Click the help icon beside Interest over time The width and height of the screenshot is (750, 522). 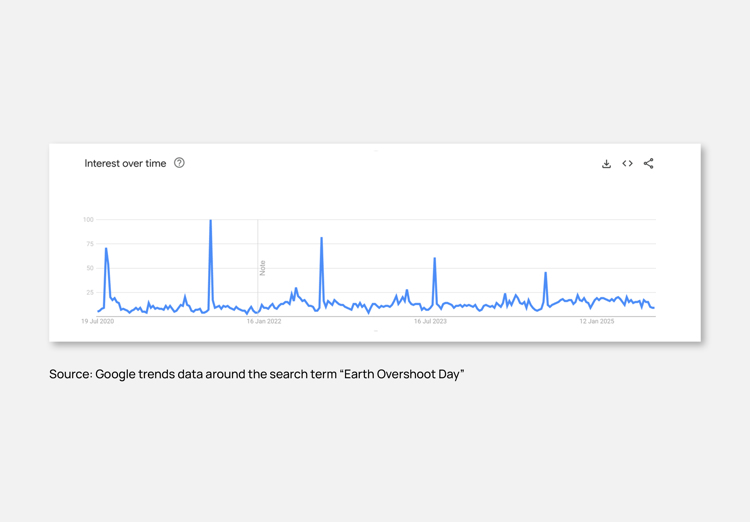tap(179, 163)
